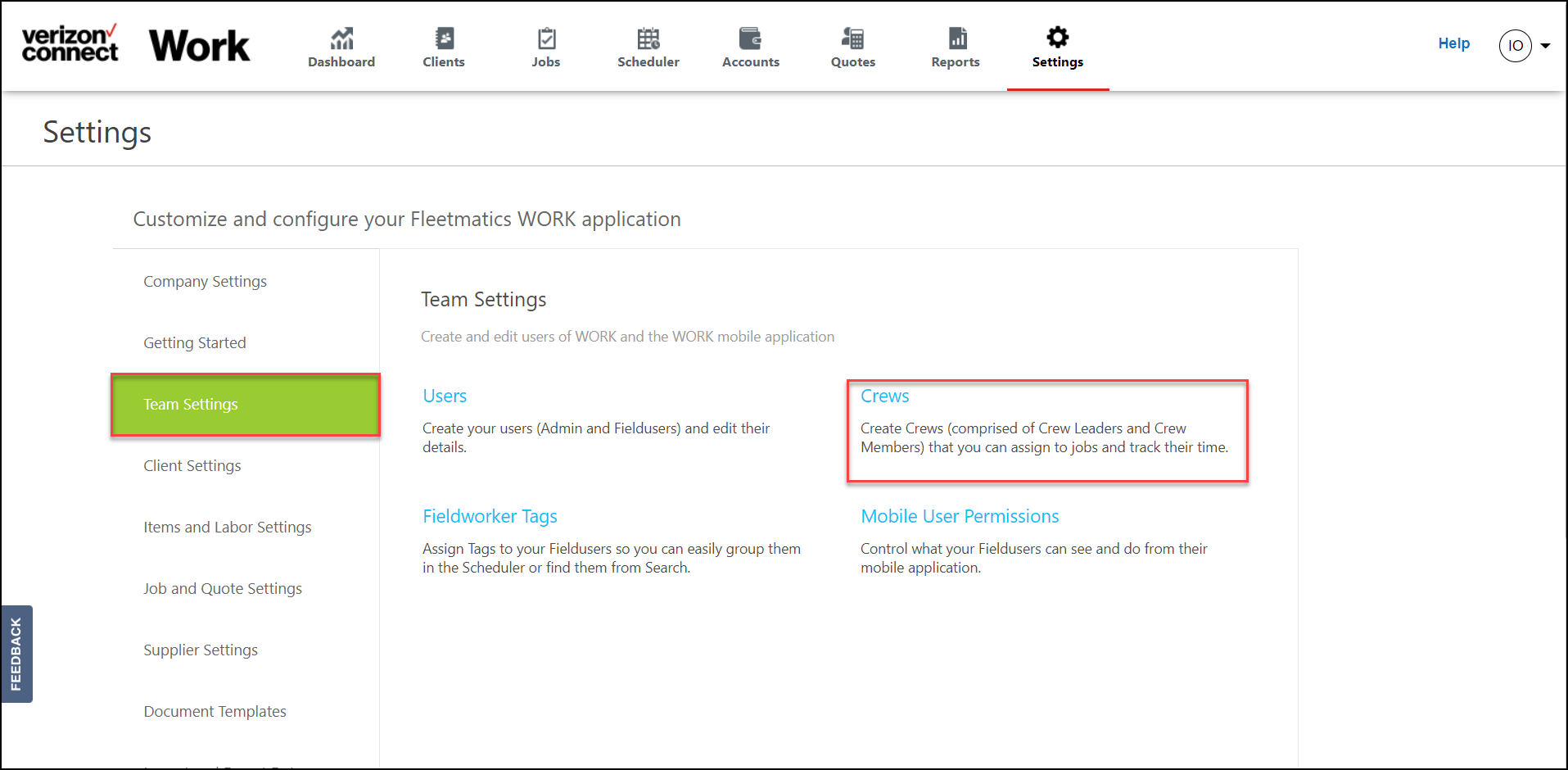Viewport: 1568px width, 770px height.
Task: Expand the user account dropdown arrow
Action: (x=1545, y=46)
